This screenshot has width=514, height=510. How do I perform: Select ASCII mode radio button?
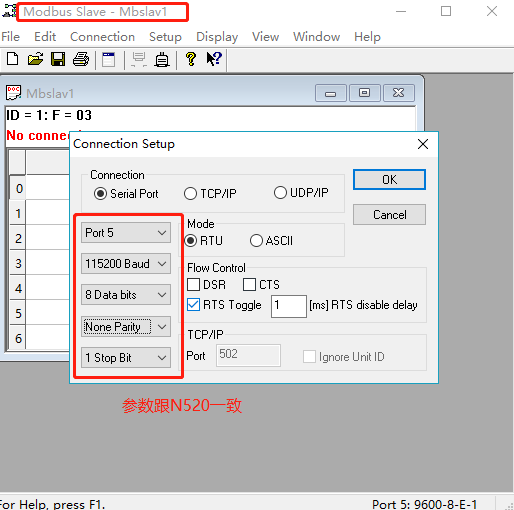pyautogui.click(x=256, y=241)
